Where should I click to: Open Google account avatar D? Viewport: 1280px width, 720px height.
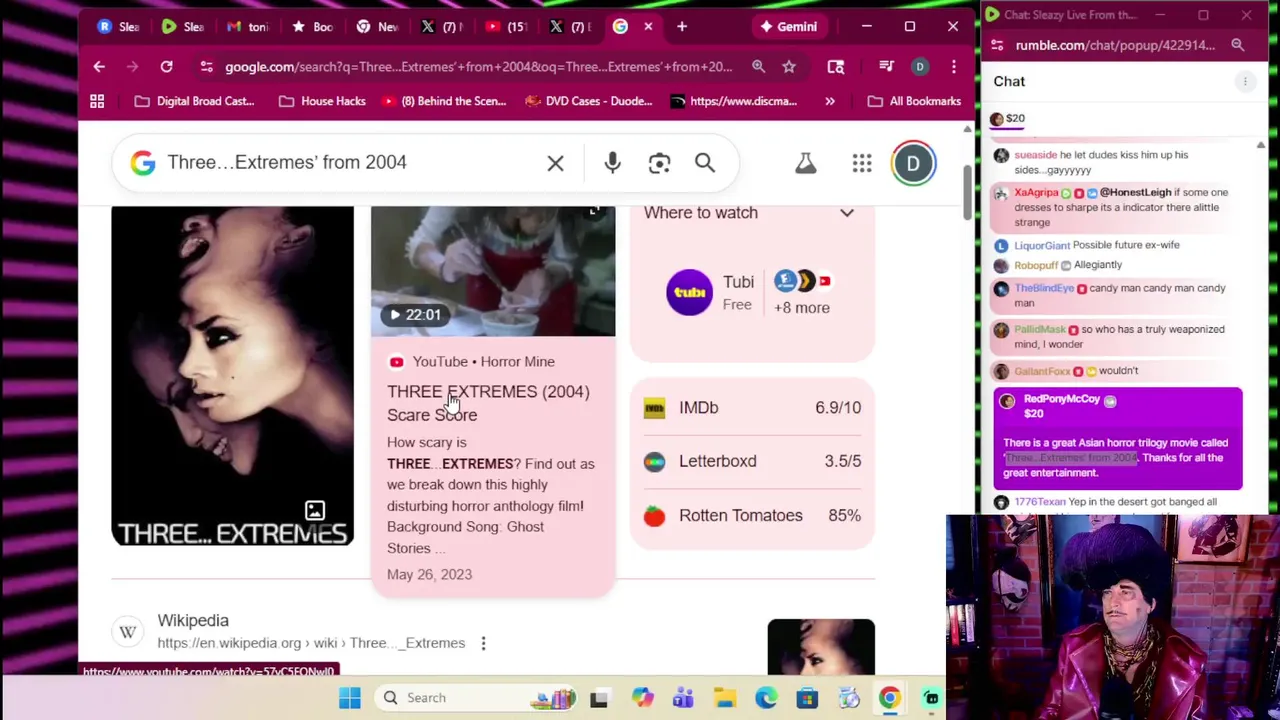click(x=913, y=163)
